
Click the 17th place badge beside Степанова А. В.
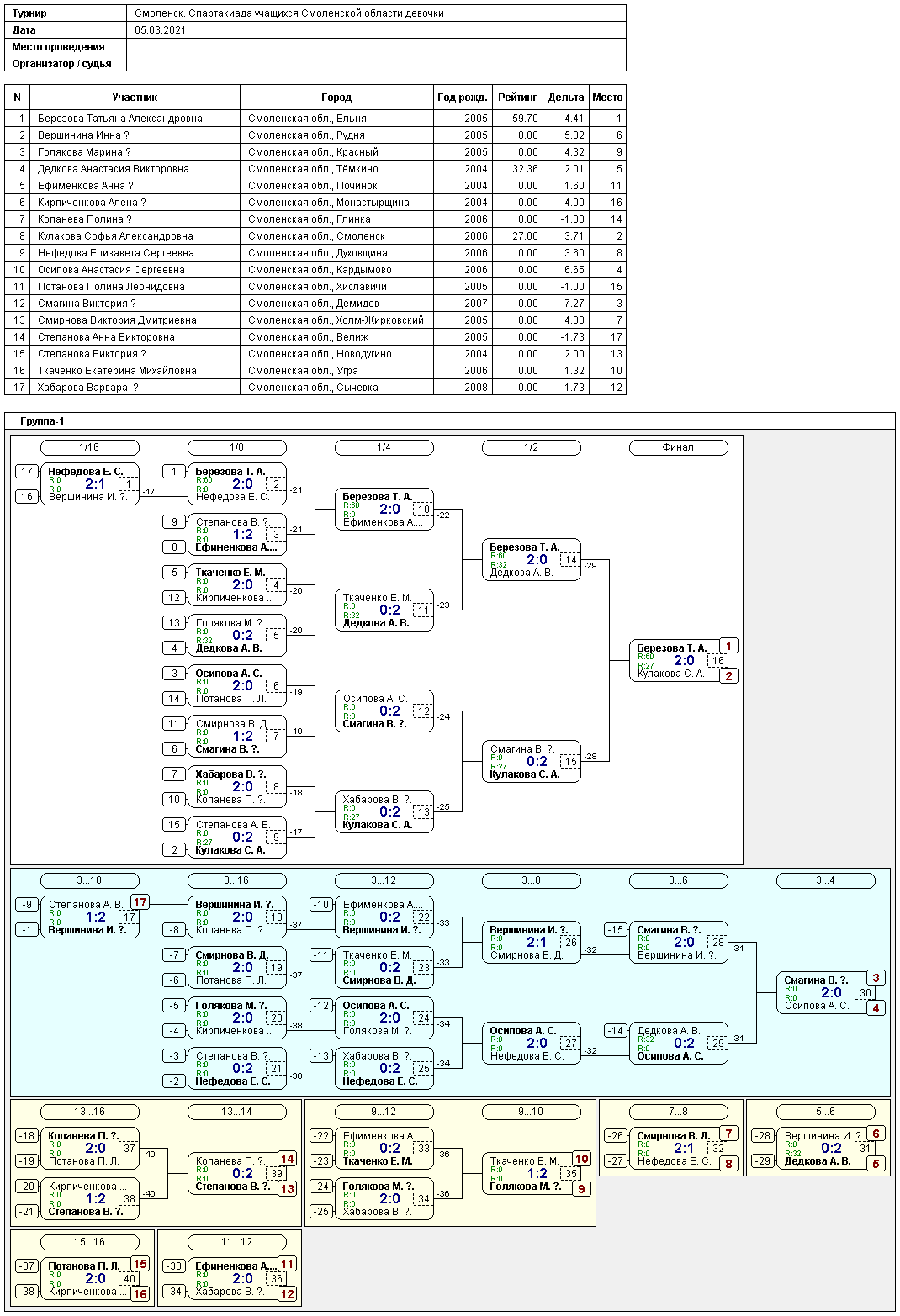(140, 902)
